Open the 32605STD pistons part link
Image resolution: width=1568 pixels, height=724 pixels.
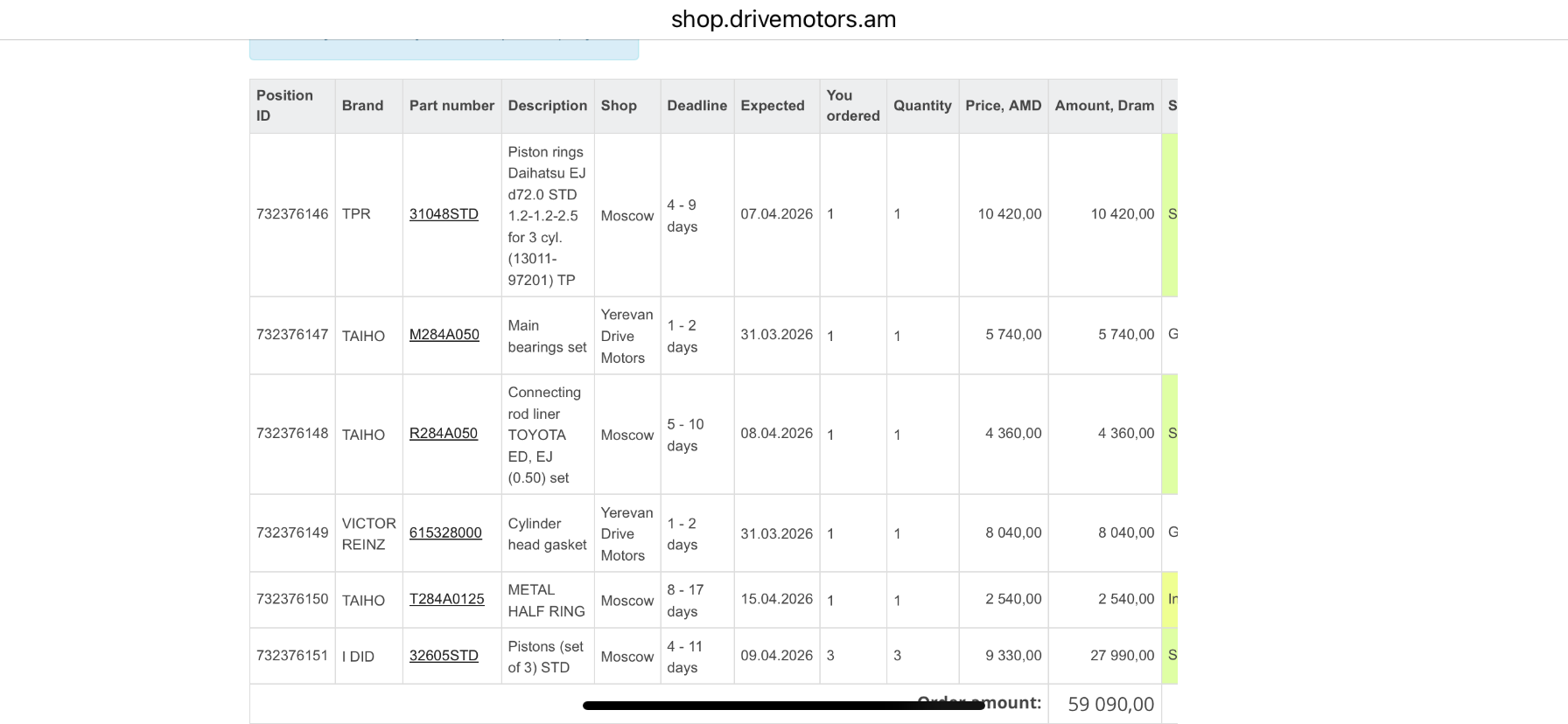pos(444,656)
